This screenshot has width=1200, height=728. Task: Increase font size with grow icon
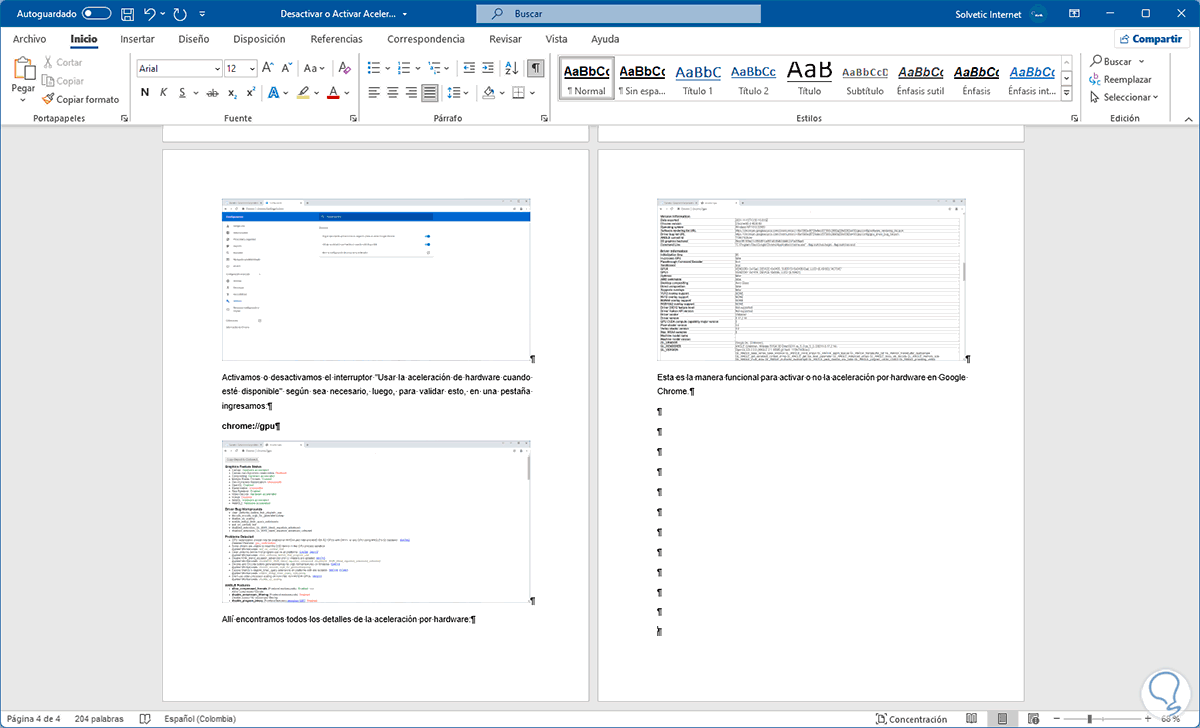click(268, 68)
